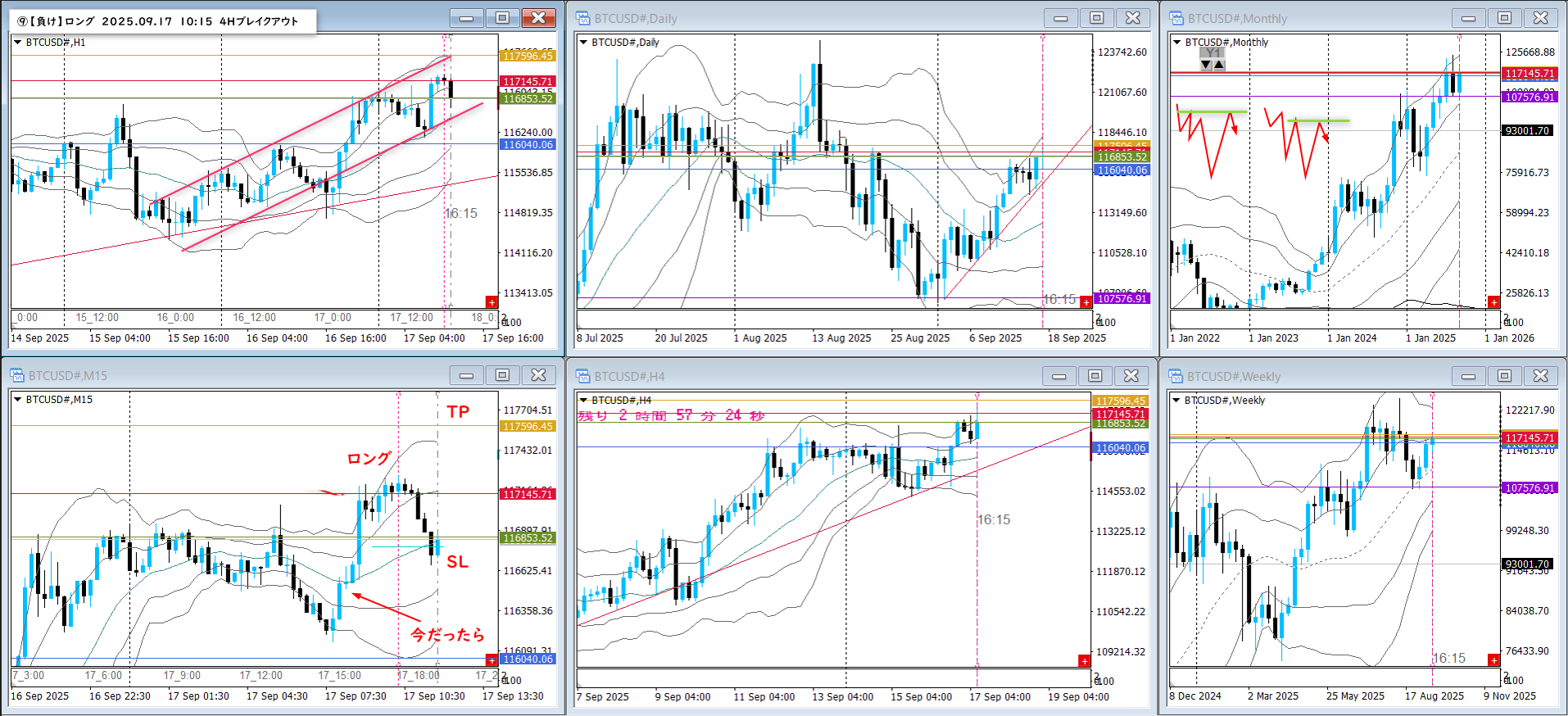The image size is (1568, 716).
Task: Open the BTCUSD#,Daily chart dropdown triangle
Action: point(583,43)
